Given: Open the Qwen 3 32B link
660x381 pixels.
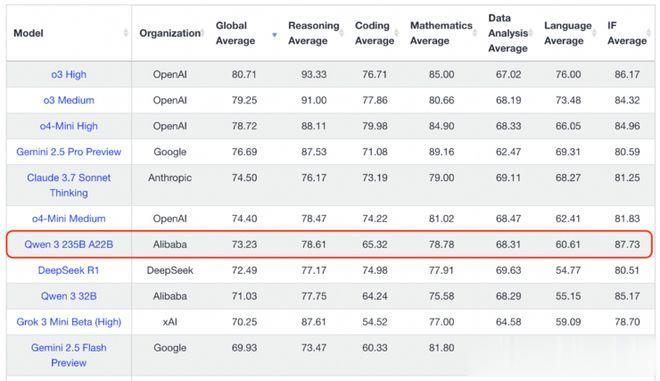Looking at the screenshot, I should pyautogui.click(x=69, y=296).
